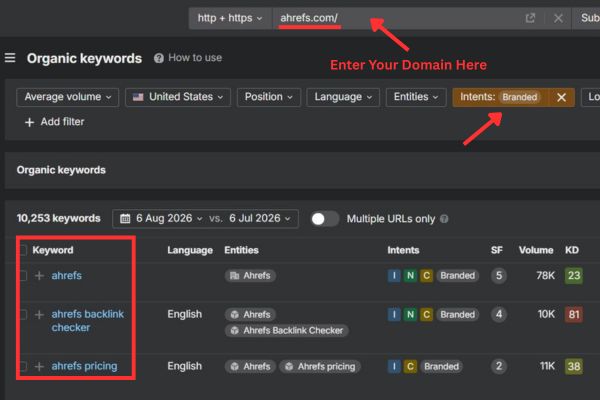Open the Entities filter dropdown
The height and width of the screenshot is (400, 600).
point(416,97)
